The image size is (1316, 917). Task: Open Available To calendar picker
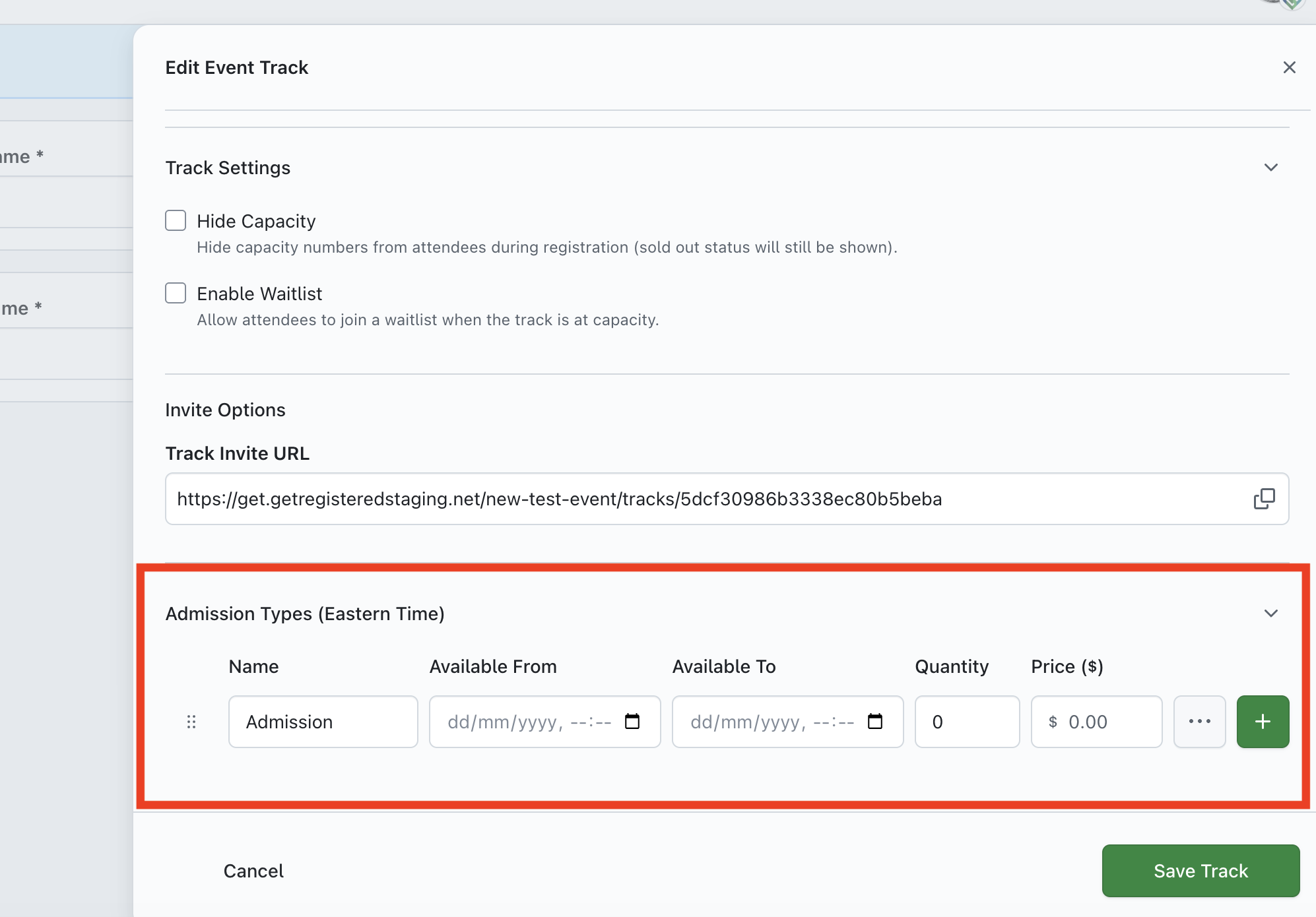pyautogui.click(x=875, y=722)
